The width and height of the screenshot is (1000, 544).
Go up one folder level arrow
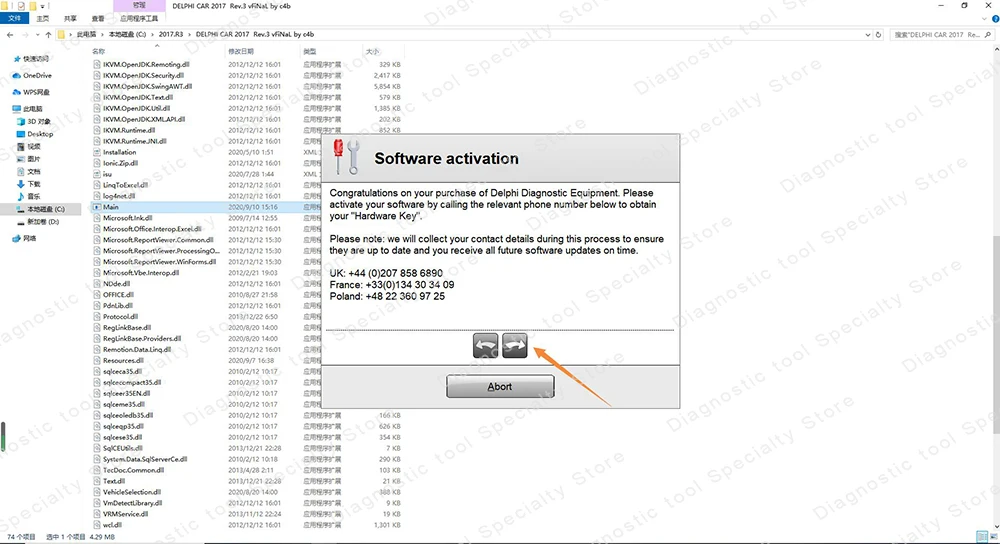48,34
